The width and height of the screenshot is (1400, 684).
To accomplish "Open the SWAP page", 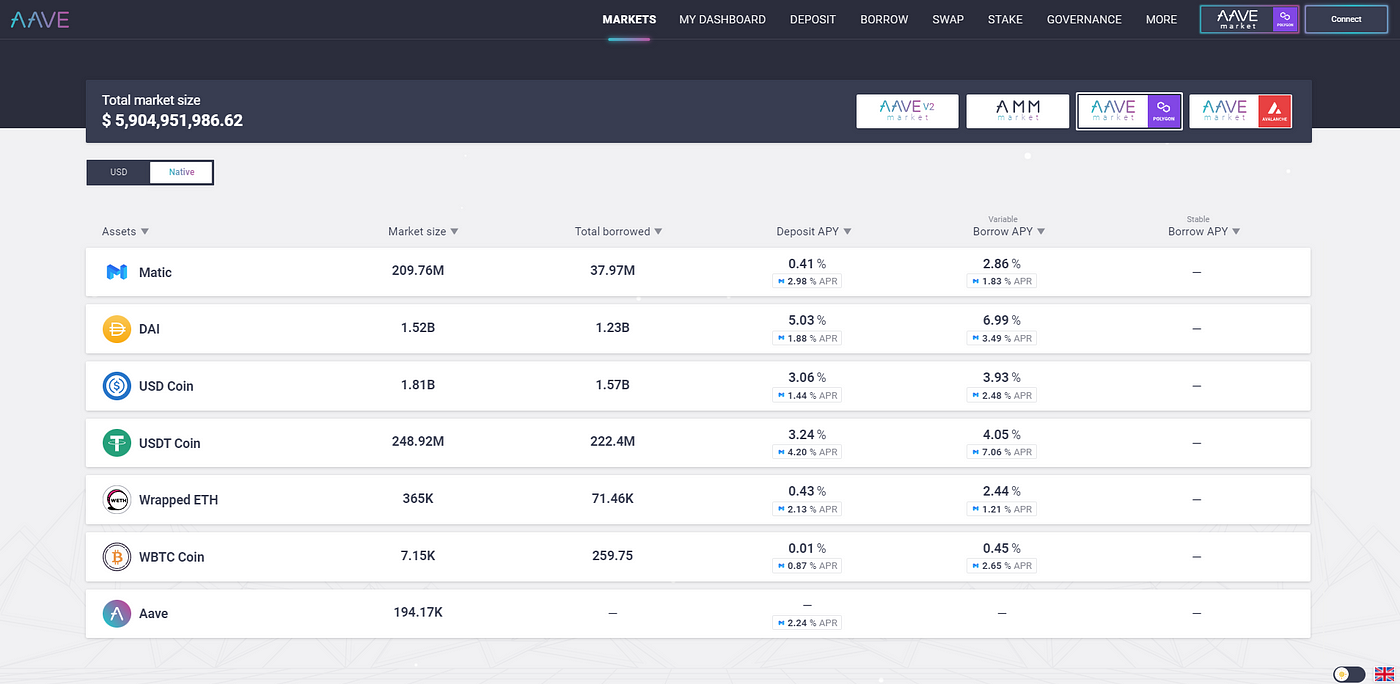I will (x=948, y=19).
